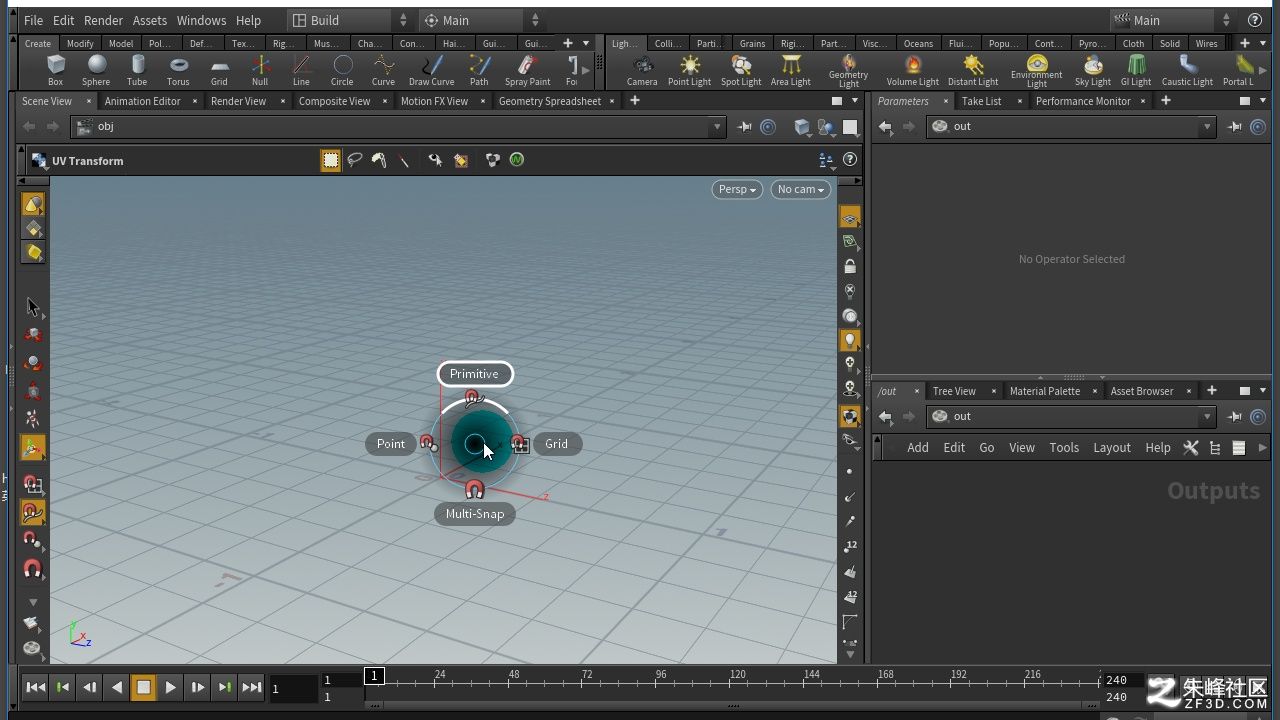Viewport: 1280px width, 720px height.
Task: Add a Caustic Light
Action: [x=1187, y=70]
